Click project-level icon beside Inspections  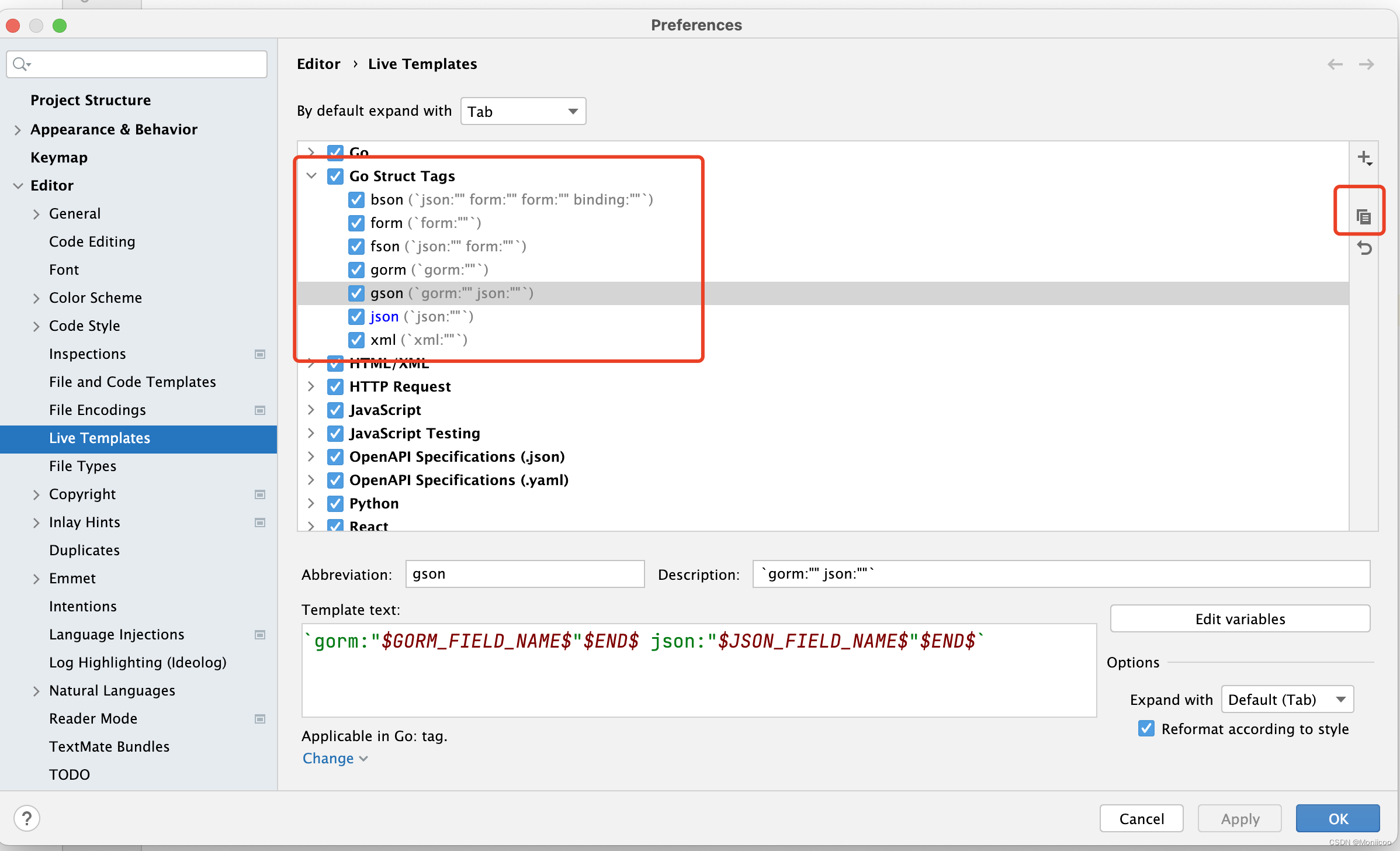(260, 354)
